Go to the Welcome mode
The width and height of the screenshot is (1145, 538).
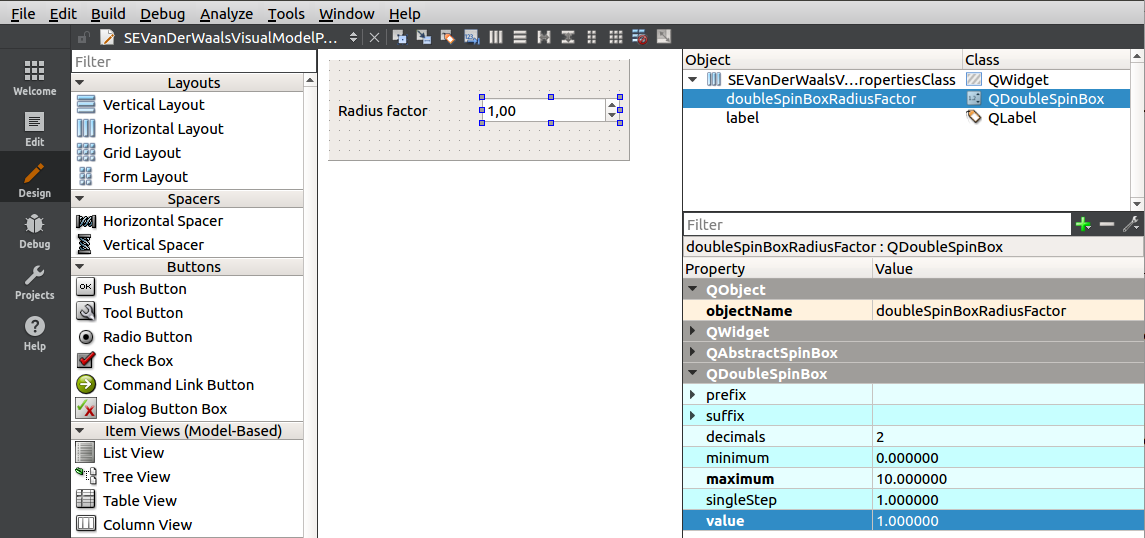pos(34,78)
